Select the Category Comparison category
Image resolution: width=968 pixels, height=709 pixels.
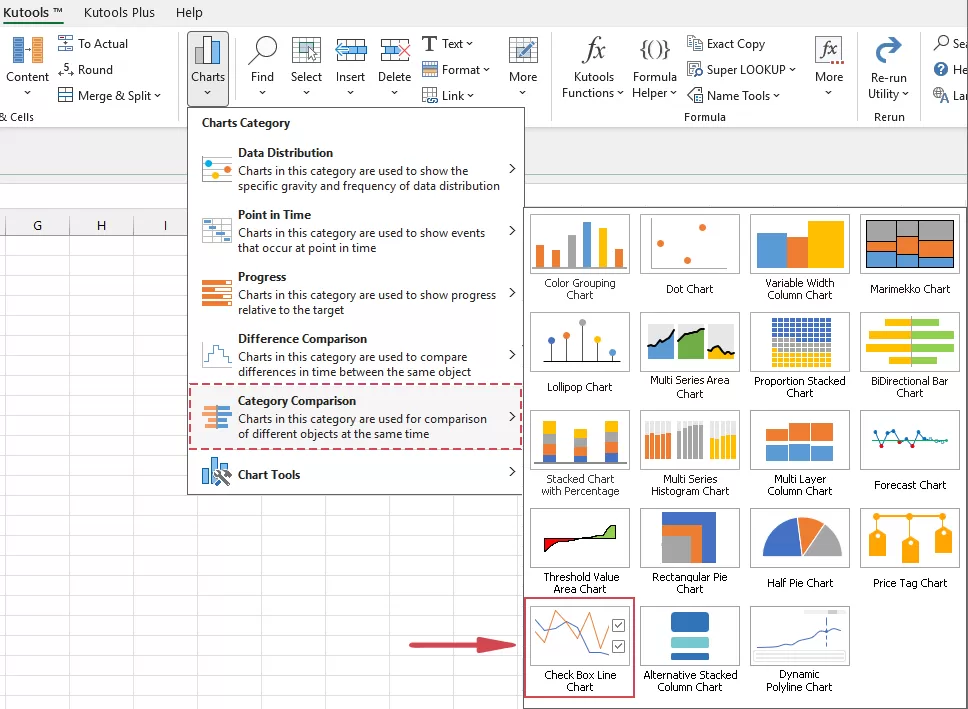pos(356,417)
